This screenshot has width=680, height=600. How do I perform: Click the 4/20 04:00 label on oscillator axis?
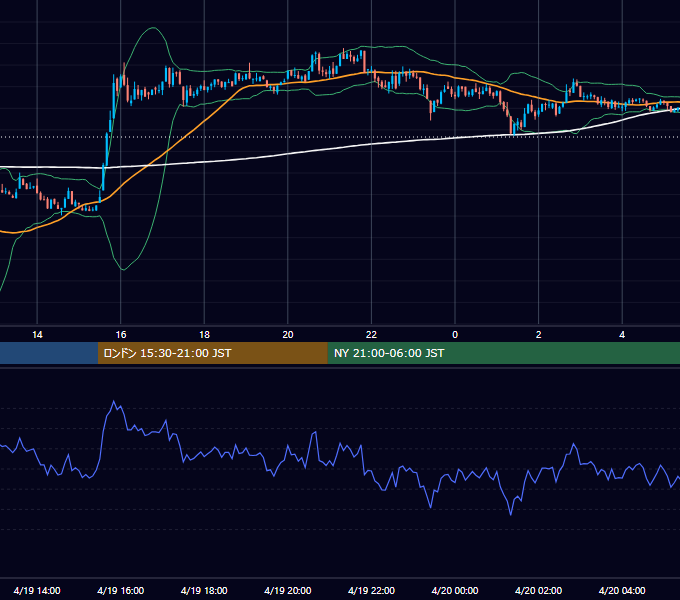(622, 590)
